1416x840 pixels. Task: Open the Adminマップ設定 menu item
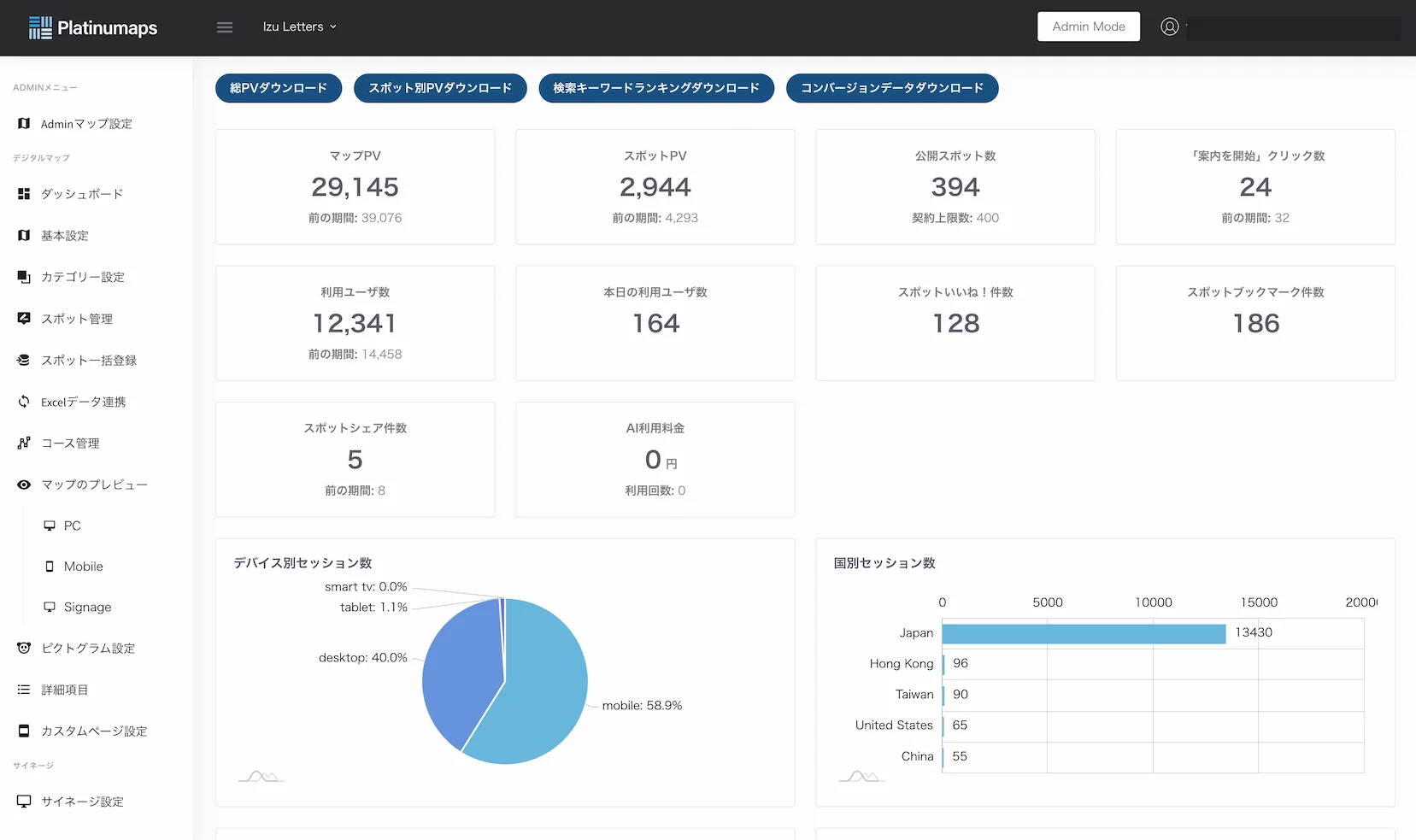[x=86, y=124]
